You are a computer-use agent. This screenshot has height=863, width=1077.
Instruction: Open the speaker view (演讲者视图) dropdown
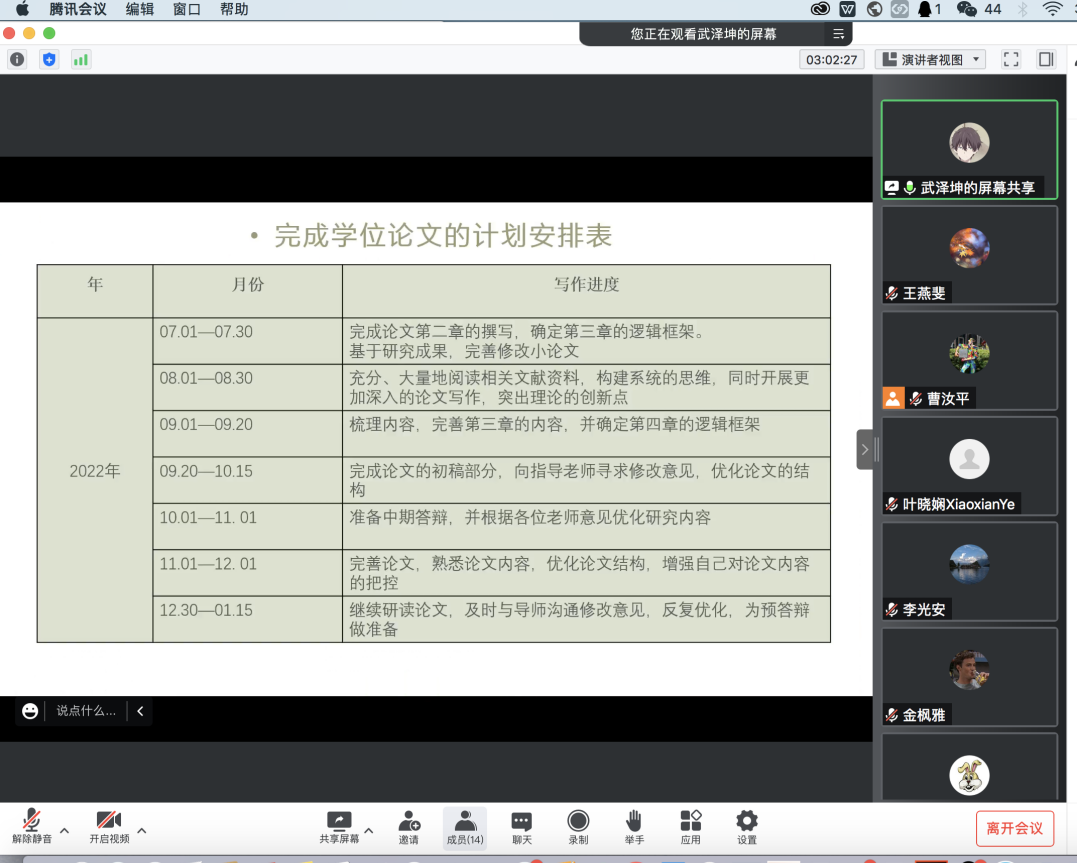930,60
